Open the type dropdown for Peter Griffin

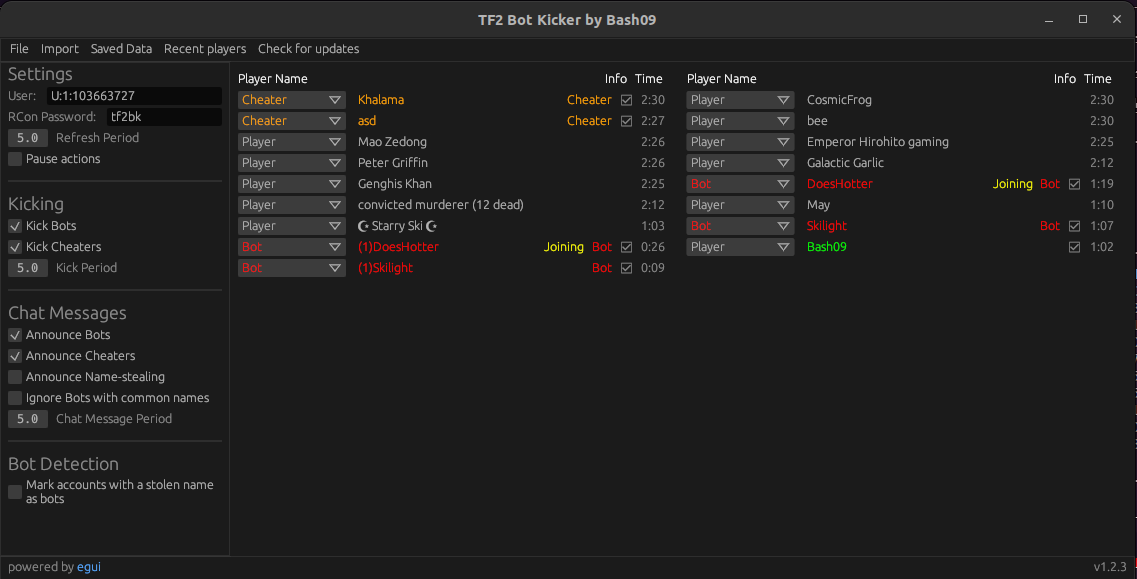click(x=292, y=163)
